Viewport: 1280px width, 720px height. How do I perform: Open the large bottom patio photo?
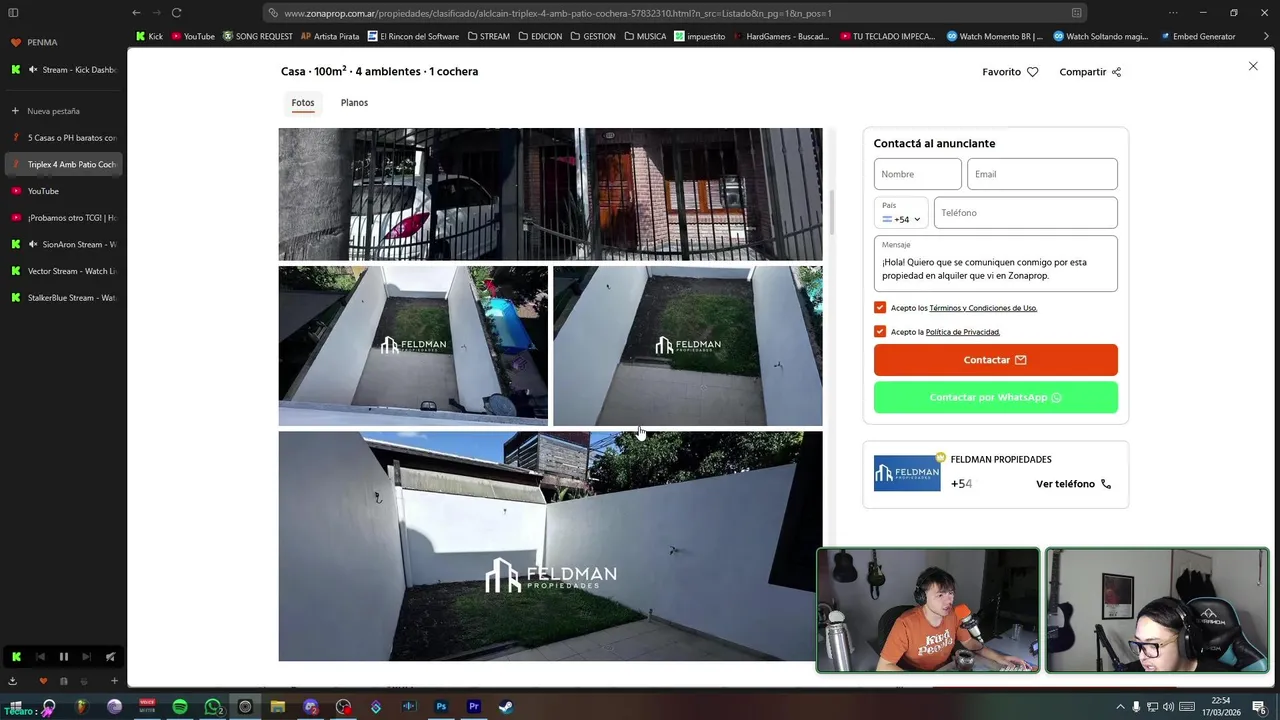[550, 546]
